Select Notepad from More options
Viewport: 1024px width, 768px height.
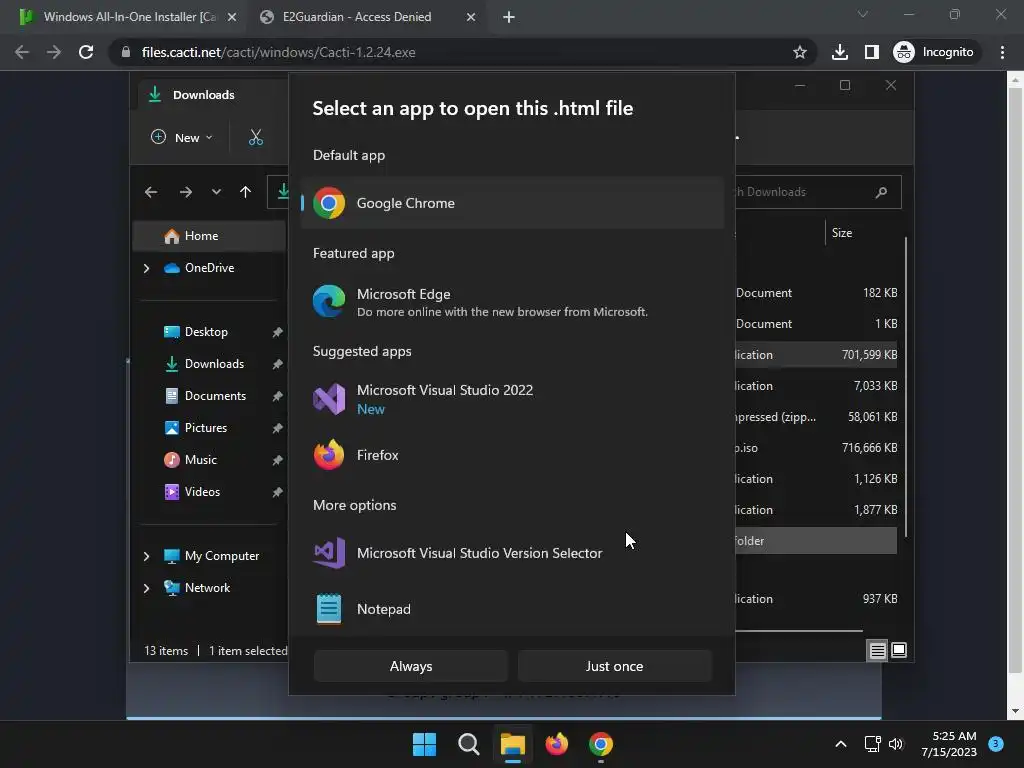tap(512, 609)
